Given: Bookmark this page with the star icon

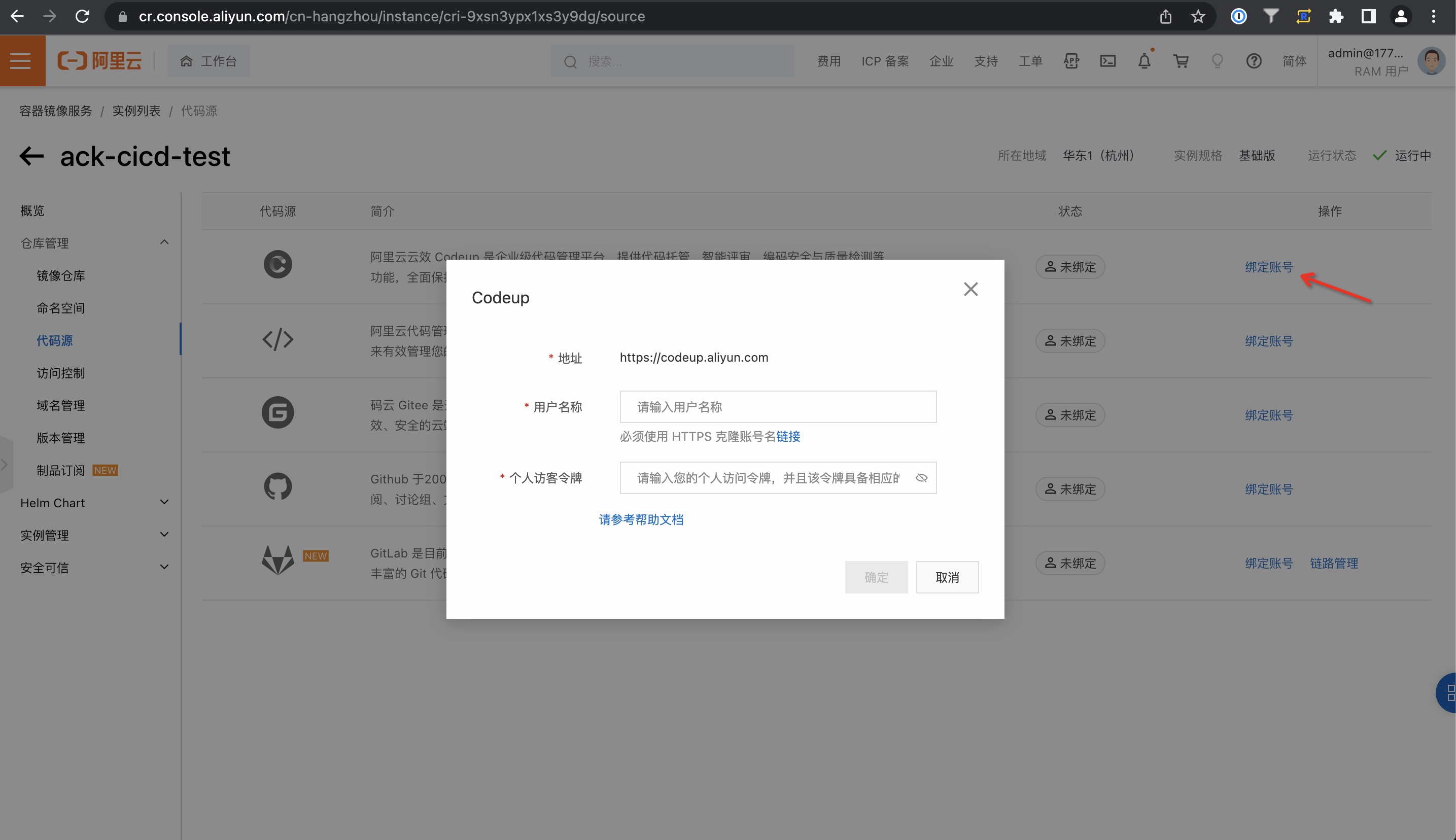Looking at the screenshot, I should click(x=1198, y=16).
